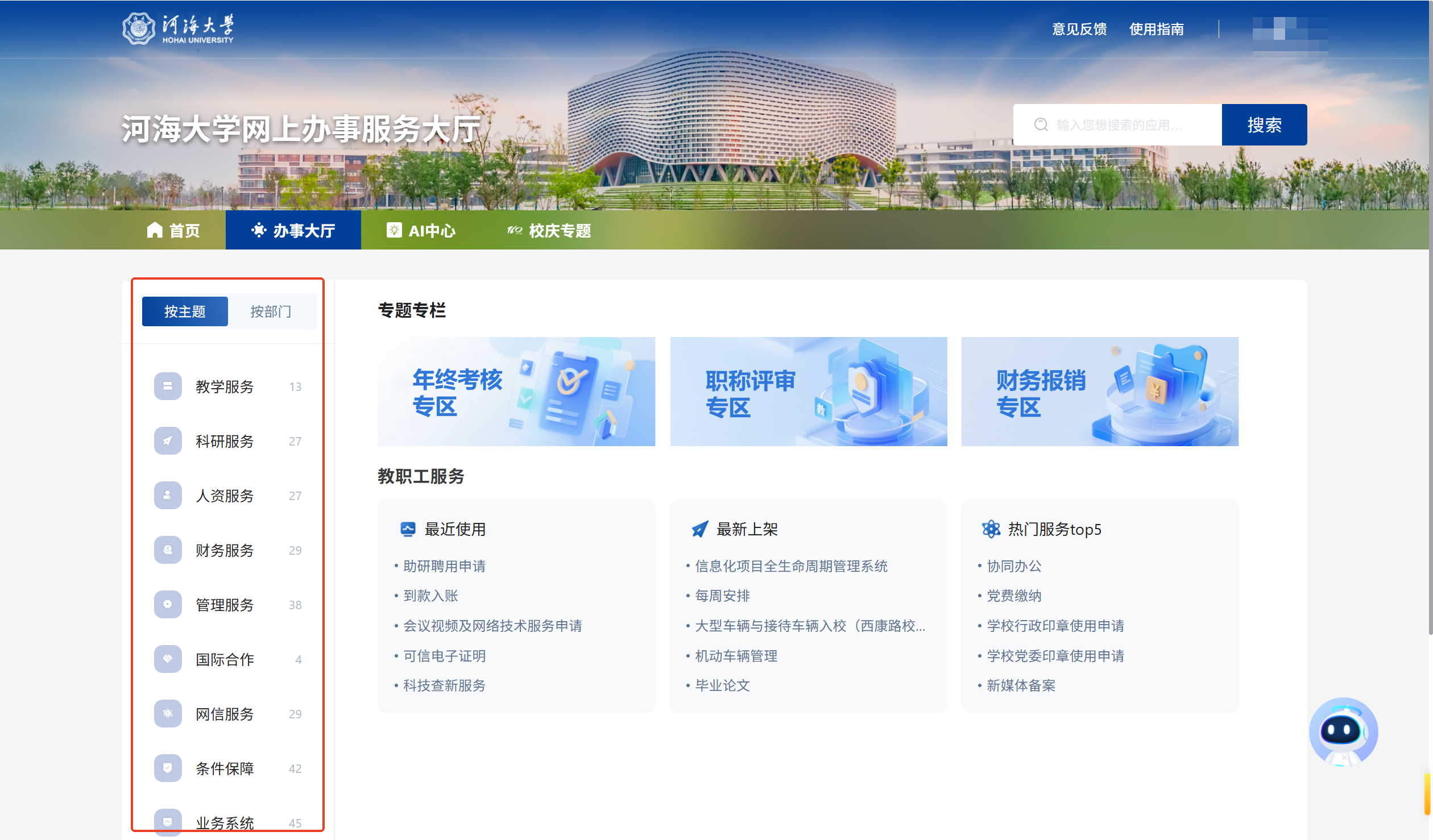
Task: Click the application search input field
Action: (x=1119, y=125)
